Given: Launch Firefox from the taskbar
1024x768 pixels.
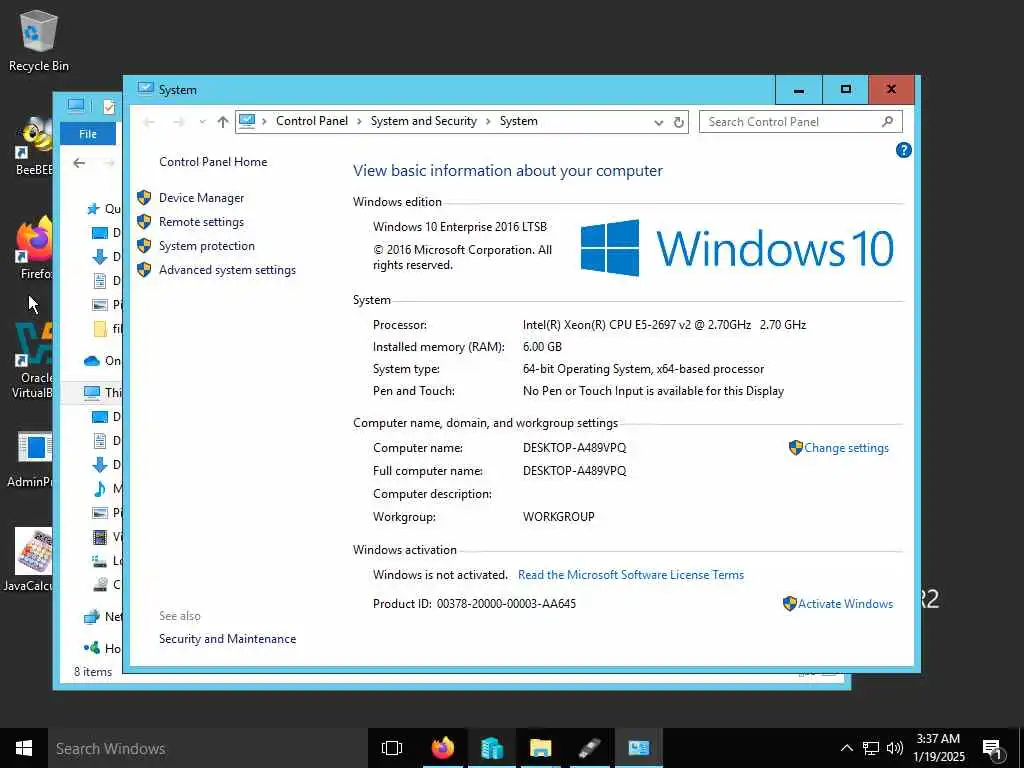Looking at the screenshot, I should pos(443,748).
